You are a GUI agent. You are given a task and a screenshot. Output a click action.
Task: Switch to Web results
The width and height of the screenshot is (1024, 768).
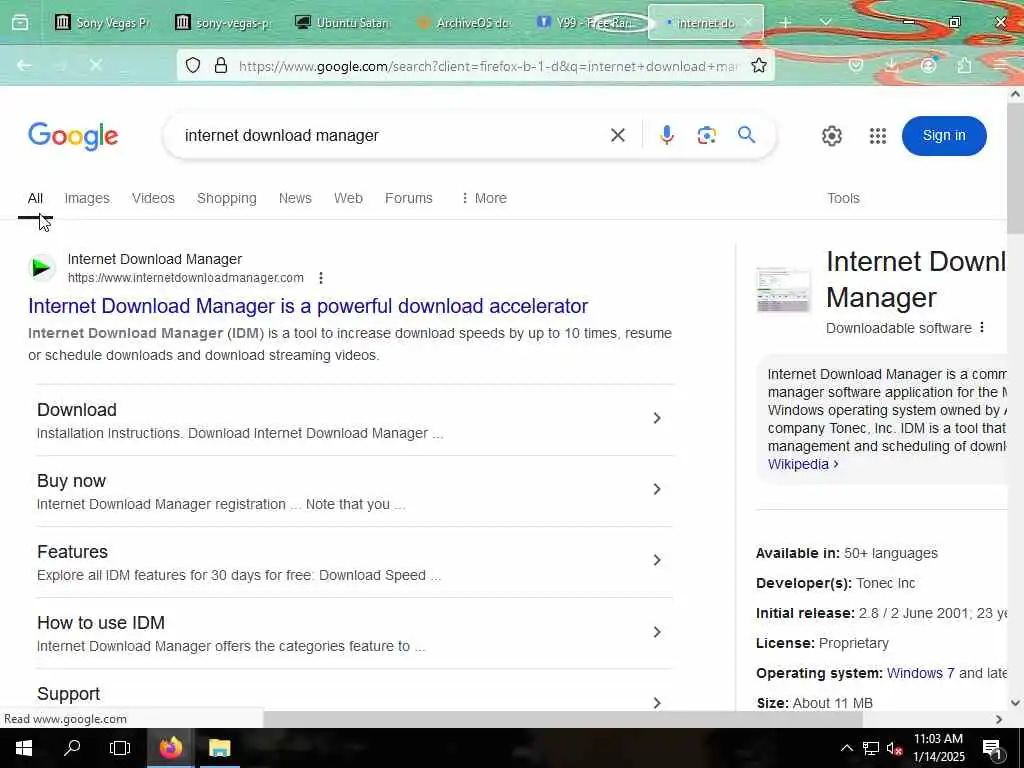pos(348,198)
